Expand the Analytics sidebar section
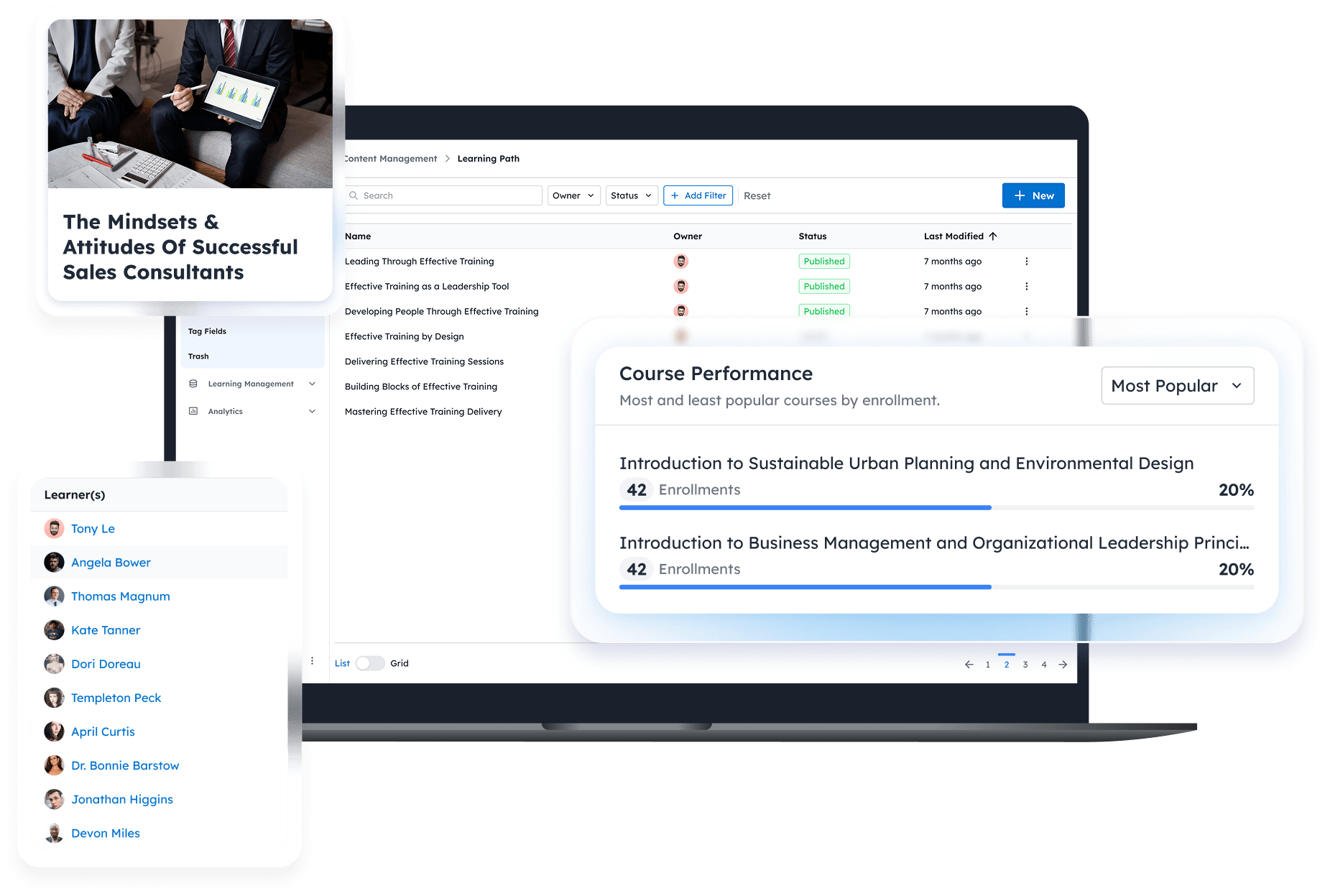The width and height of the screenshot is (1325, 896). point(312,411)
